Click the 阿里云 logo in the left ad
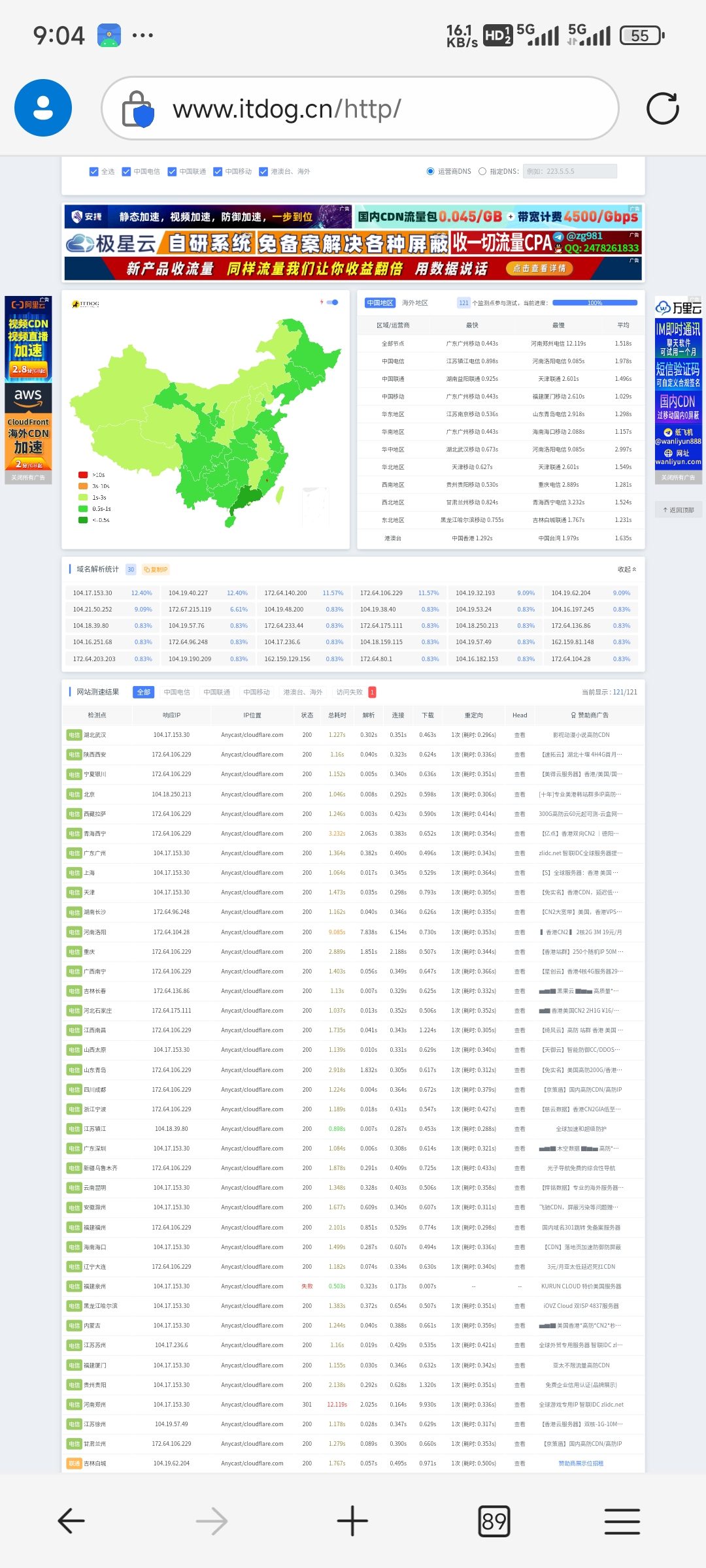The height and width of the screenshot is (1568, 706). click(x=28, y=304)
